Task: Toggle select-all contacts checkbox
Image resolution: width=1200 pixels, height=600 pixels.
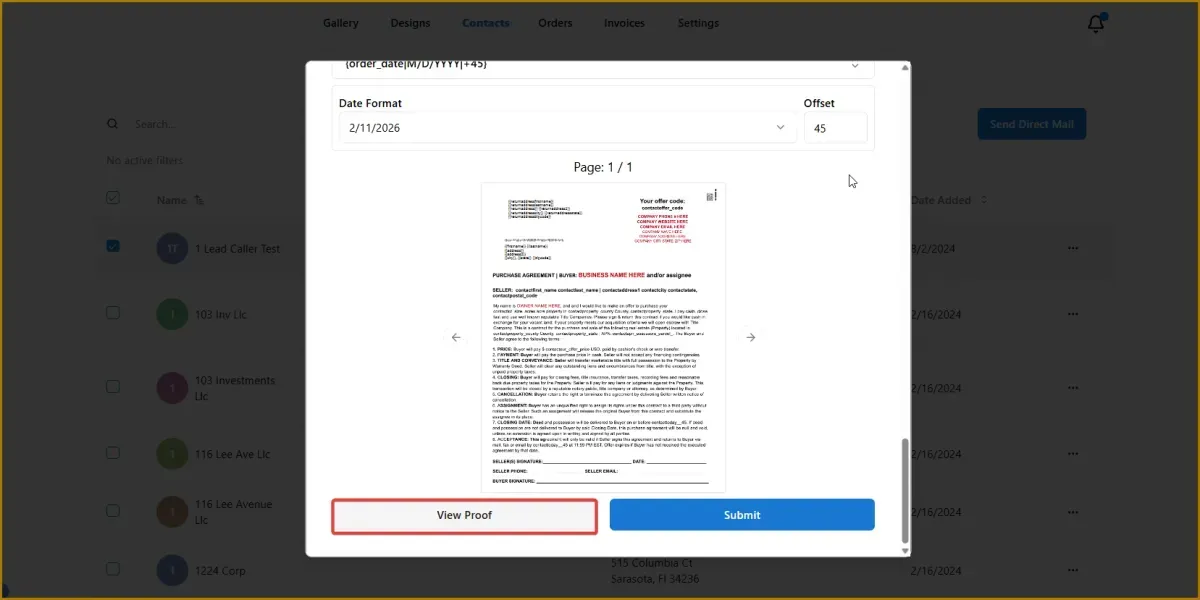Action: coord(113,198)
